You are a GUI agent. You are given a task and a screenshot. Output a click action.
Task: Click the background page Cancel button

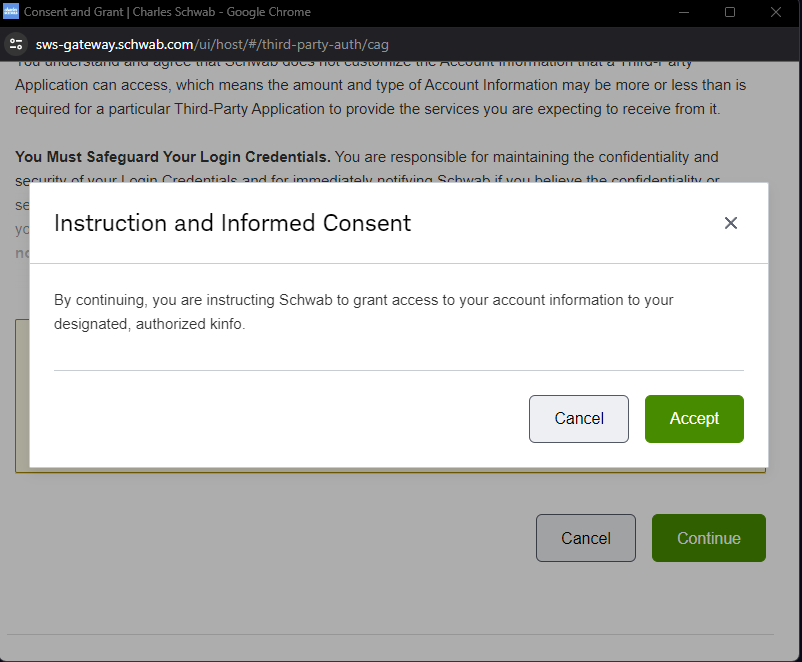(x=586, y=538)
